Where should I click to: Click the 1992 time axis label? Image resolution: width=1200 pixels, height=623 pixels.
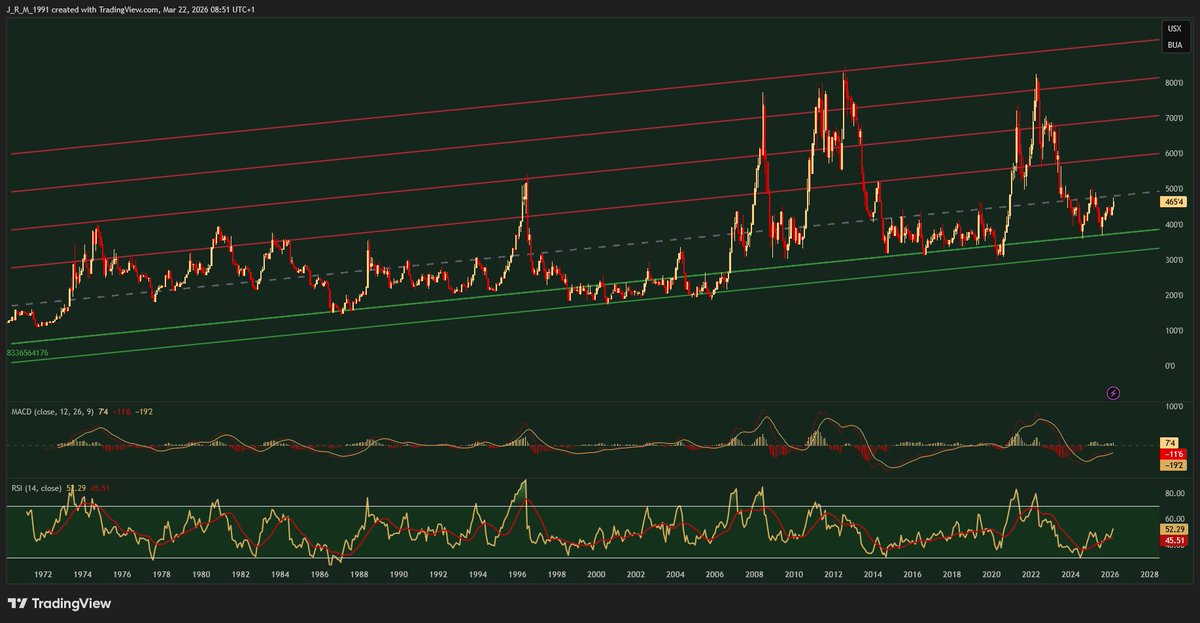tap(438, 575)
